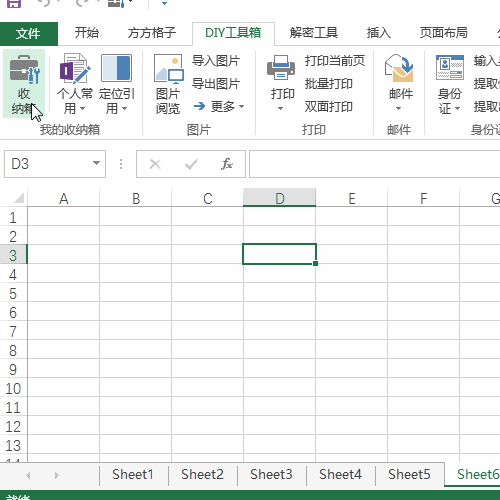The image size is (500, 500).
Task: Click the 打印 printer icon
Action: click(x=281, y=68)
